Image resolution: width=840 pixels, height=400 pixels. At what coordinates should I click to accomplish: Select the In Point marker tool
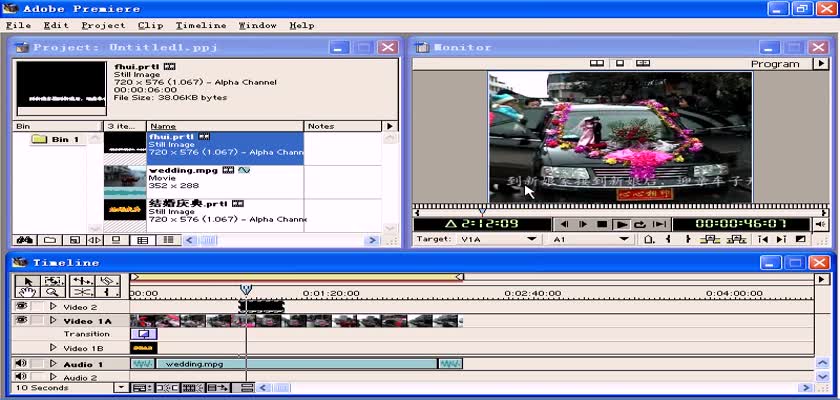[108, 292]
